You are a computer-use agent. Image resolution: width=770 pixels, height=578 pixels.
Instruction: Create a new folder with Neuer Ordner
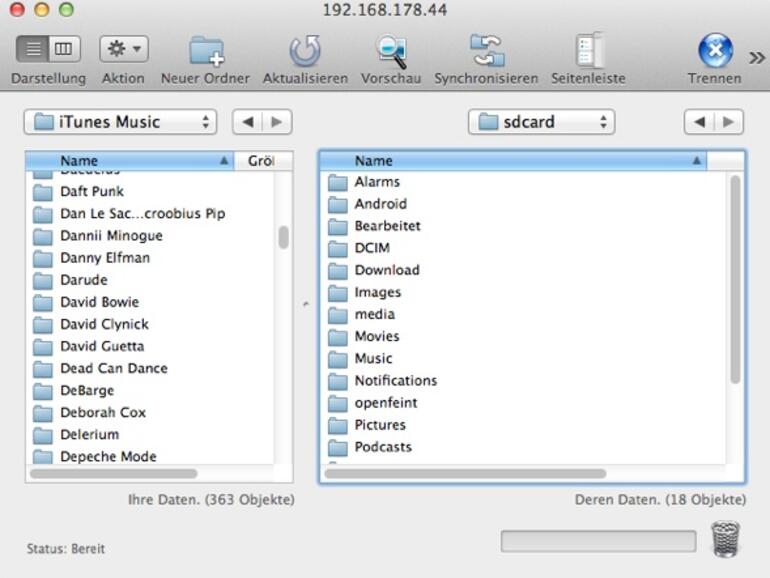pyautogui.click(x=206, y=51)
